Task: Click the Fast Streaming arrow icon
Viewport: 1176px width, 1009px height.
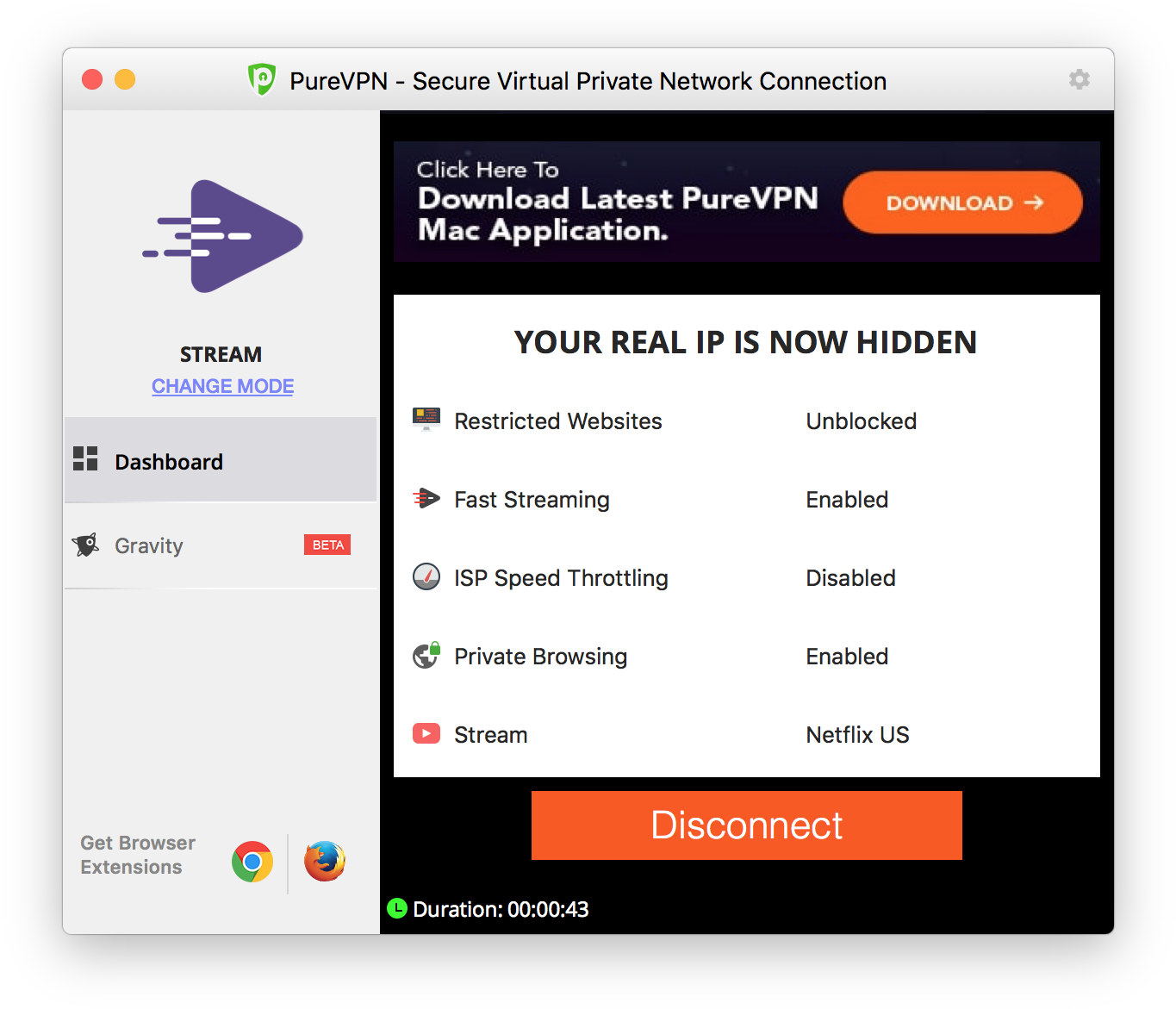Action: click(x=426, y=498)
